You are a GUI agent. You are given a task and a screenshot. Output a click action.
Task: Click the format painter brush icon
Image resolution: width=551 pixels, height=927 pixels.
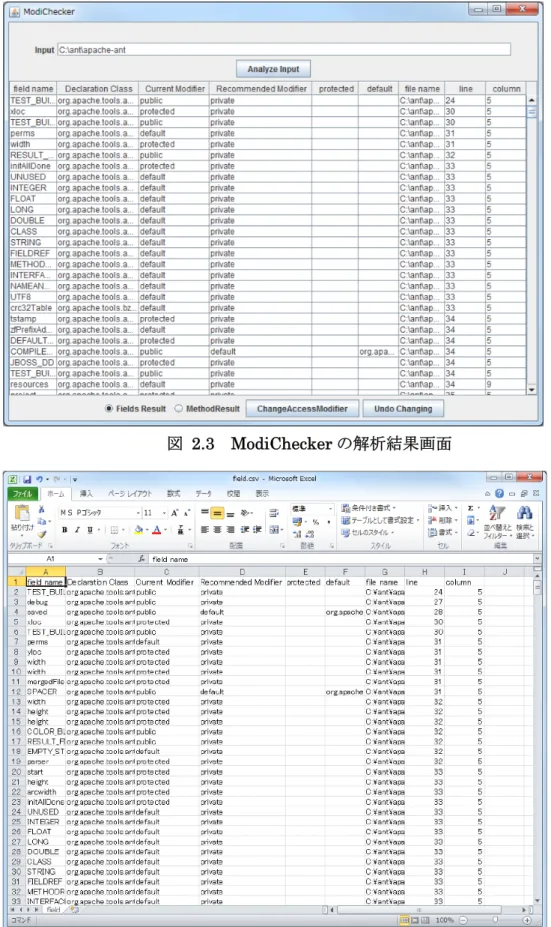click(41, 533)
